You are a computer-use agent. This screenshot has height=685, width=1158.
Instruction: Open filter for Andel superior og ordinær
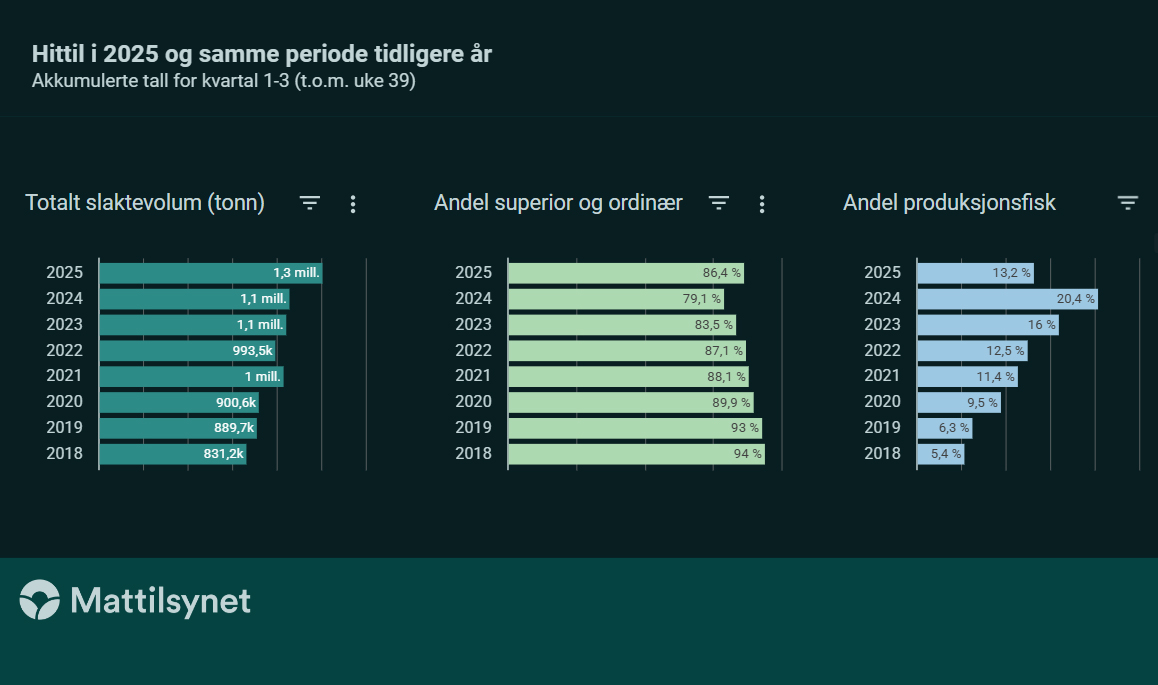tap(719, 203)
